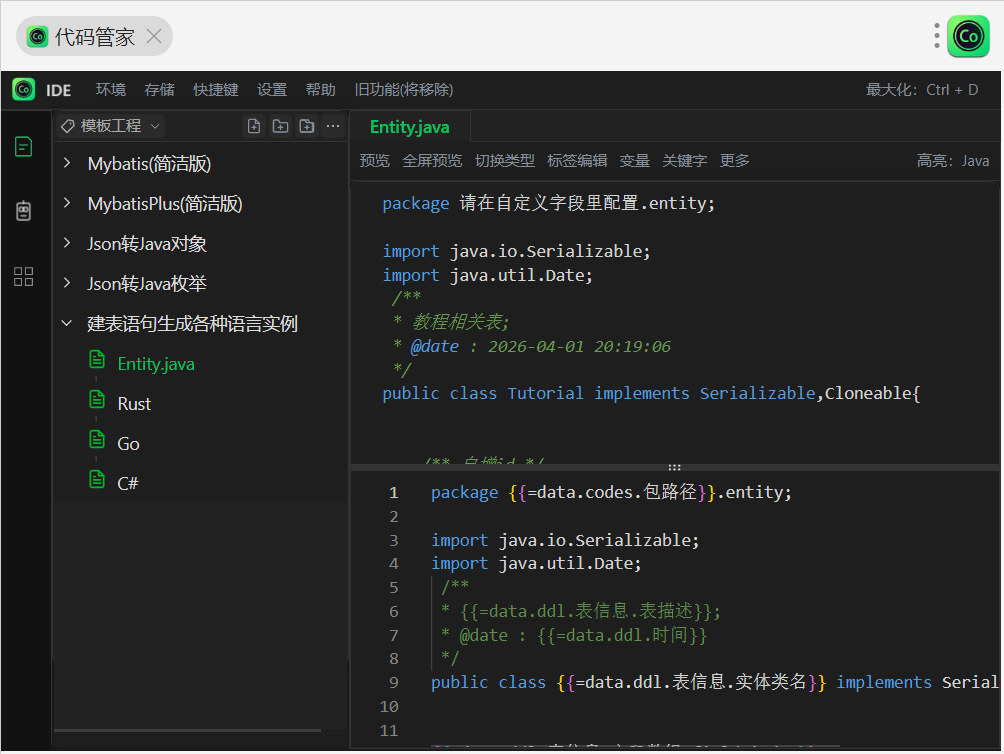Click the 切换类型 button
Image resolution: width=1004 pixels, height=754 pixels.
coord(504,161)
